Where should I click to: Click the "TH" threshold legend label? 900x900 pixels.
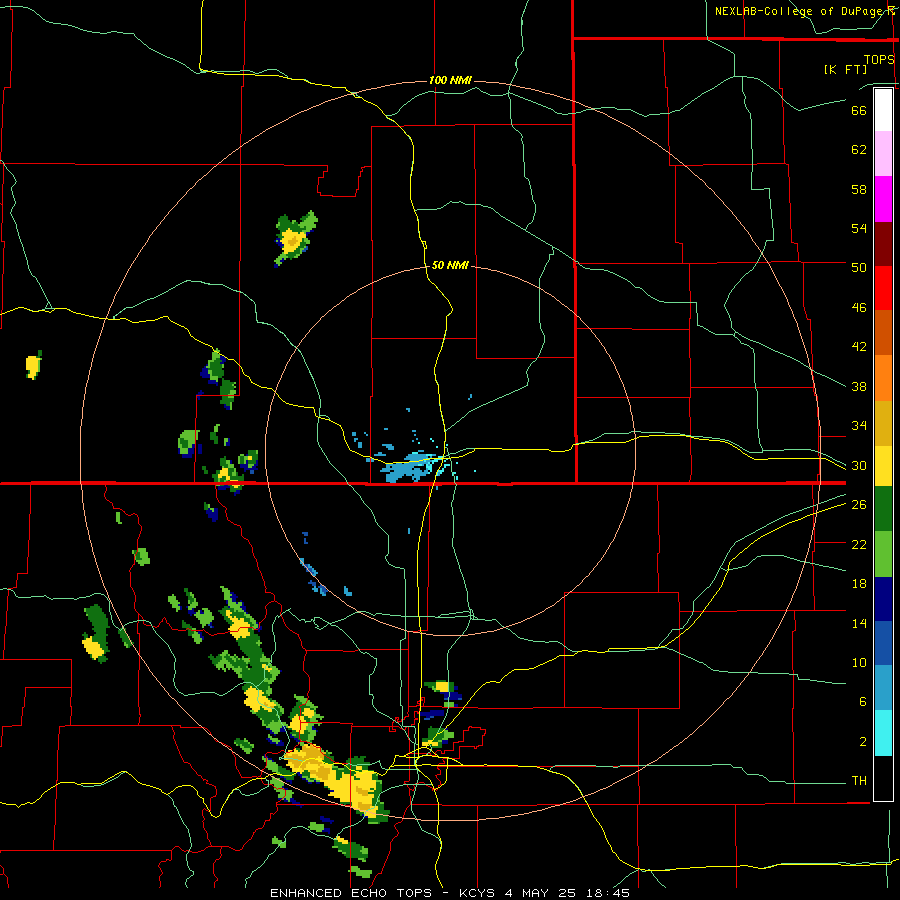(x=859, y=781)
